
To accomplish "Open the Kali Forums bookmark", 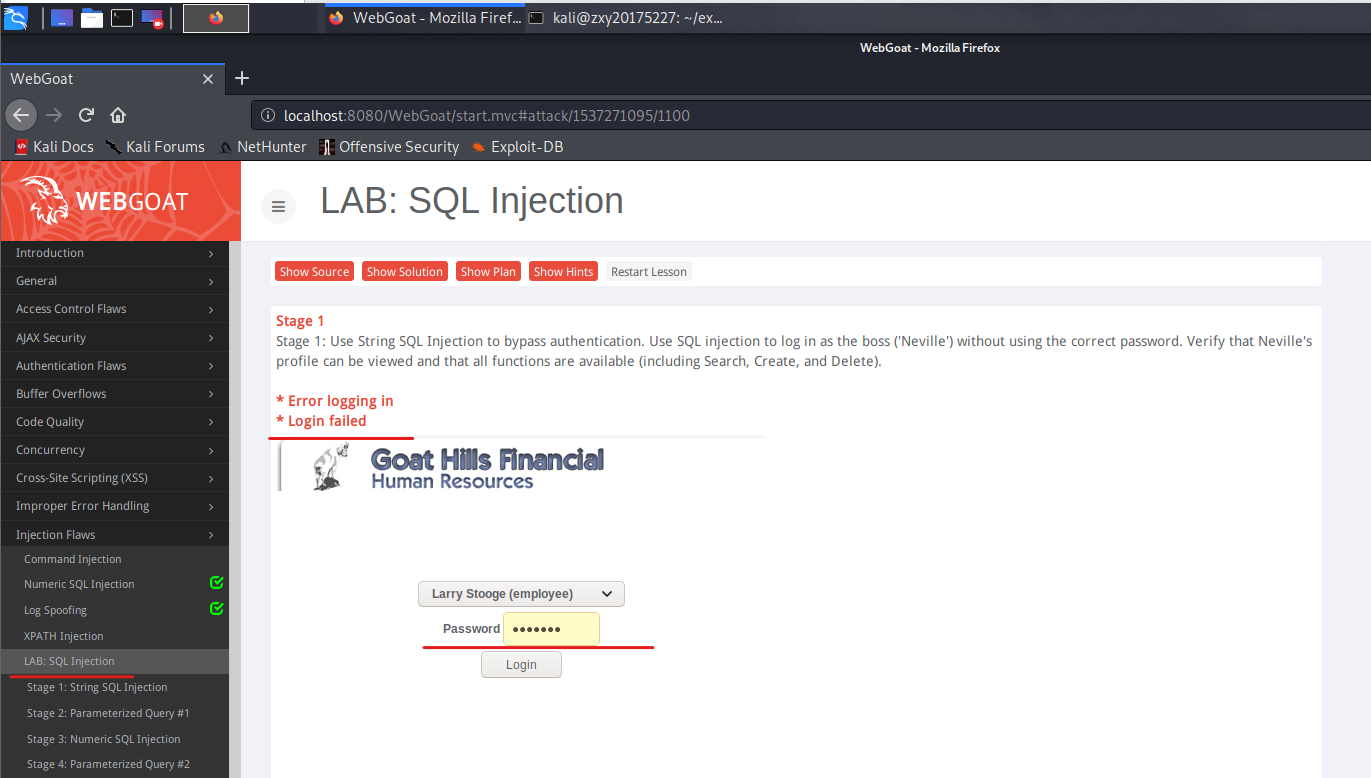I will coord(155,147).
